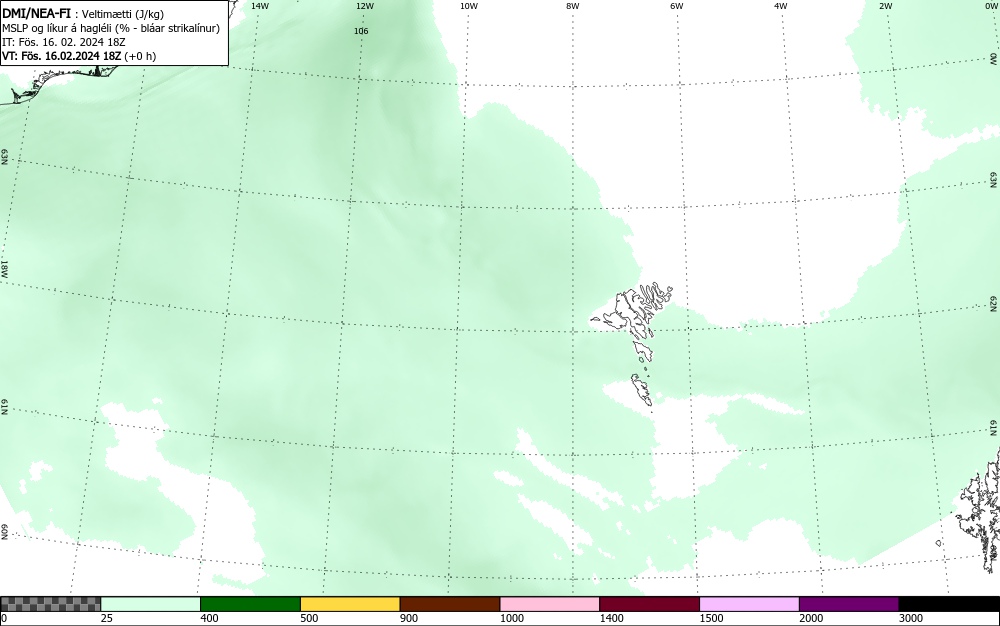Click the 'MSLP og líkur á hagléli' line
1000x626 pixels.
(x=111, y=28)
